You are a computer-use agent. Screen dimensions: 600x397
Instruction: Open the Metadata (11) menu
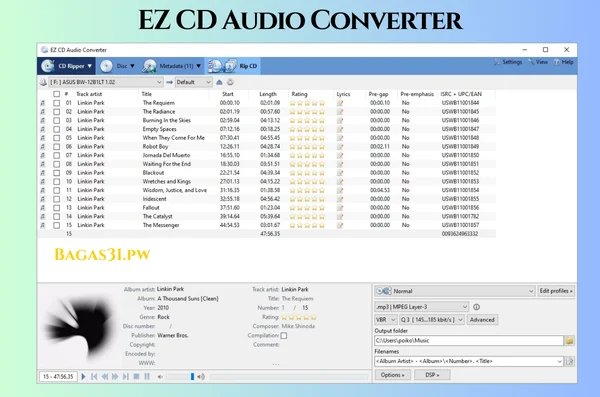click(171, 66)
